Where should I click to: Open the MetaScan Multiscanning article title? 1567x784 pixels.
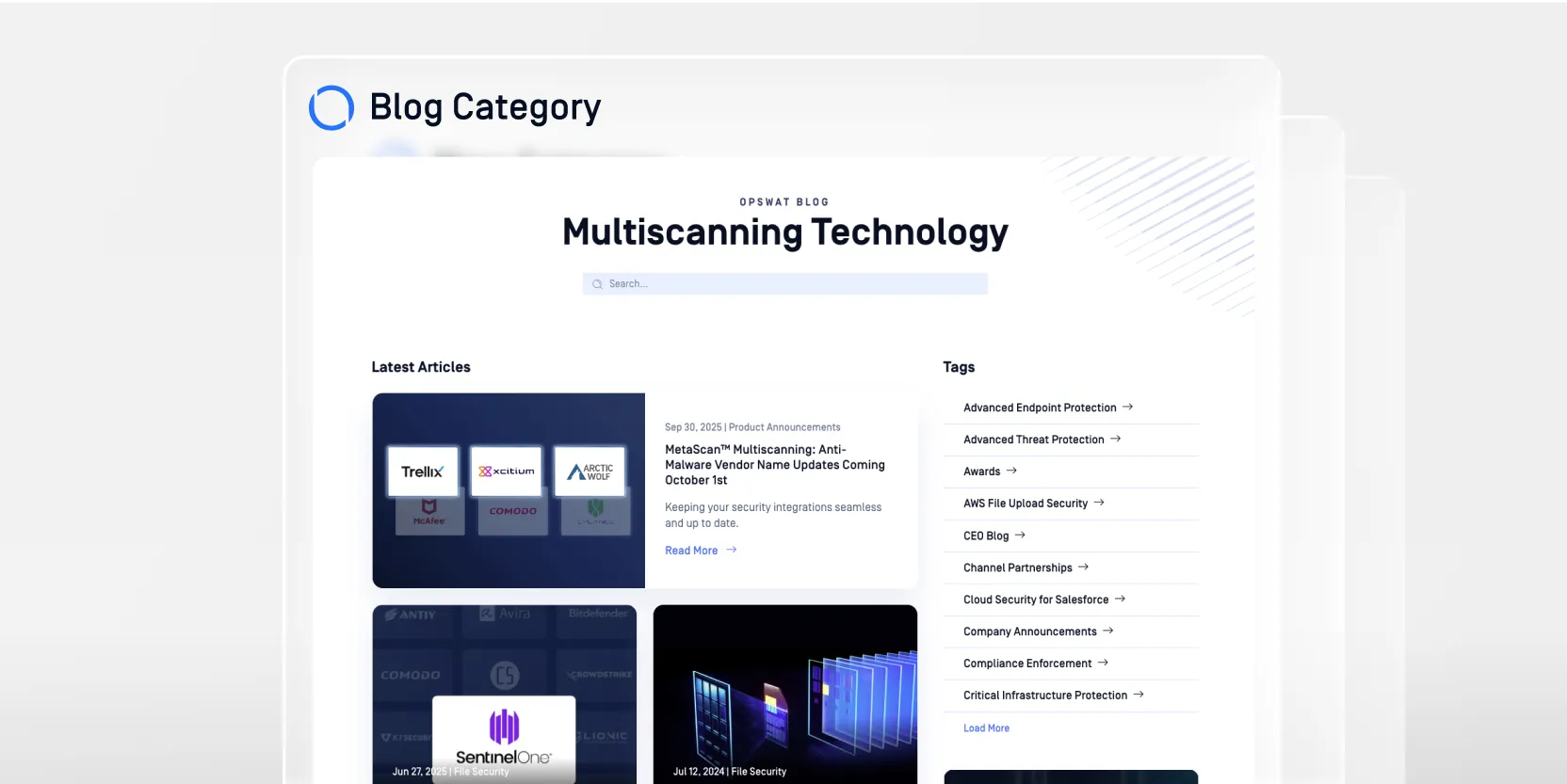774,465
